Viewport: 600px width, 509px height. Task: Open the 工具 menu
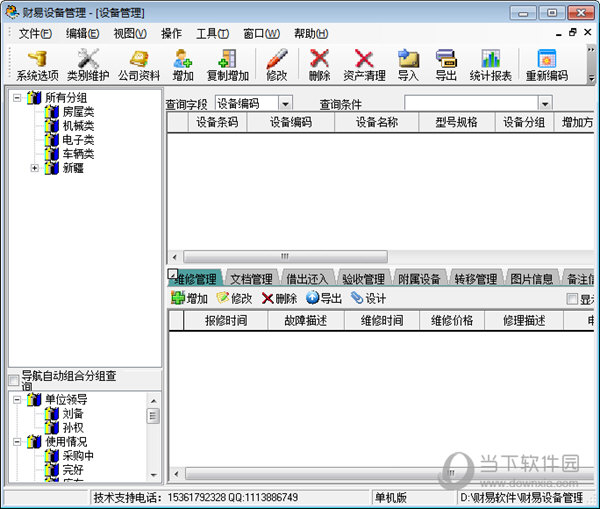(x=212, y=33)
